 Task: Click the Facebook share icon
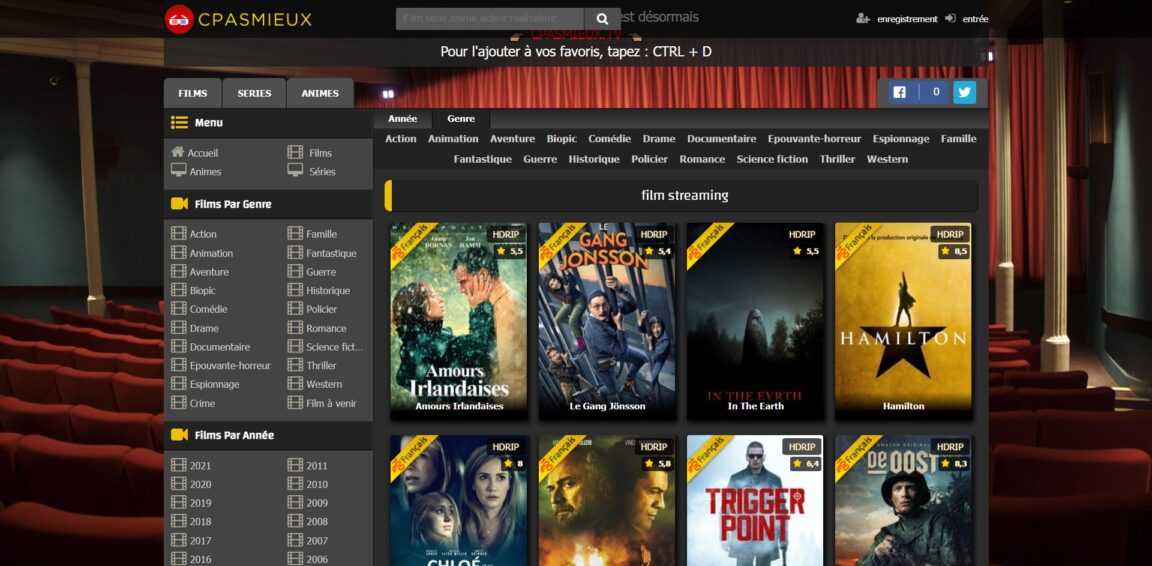click(x=899, y=92)
